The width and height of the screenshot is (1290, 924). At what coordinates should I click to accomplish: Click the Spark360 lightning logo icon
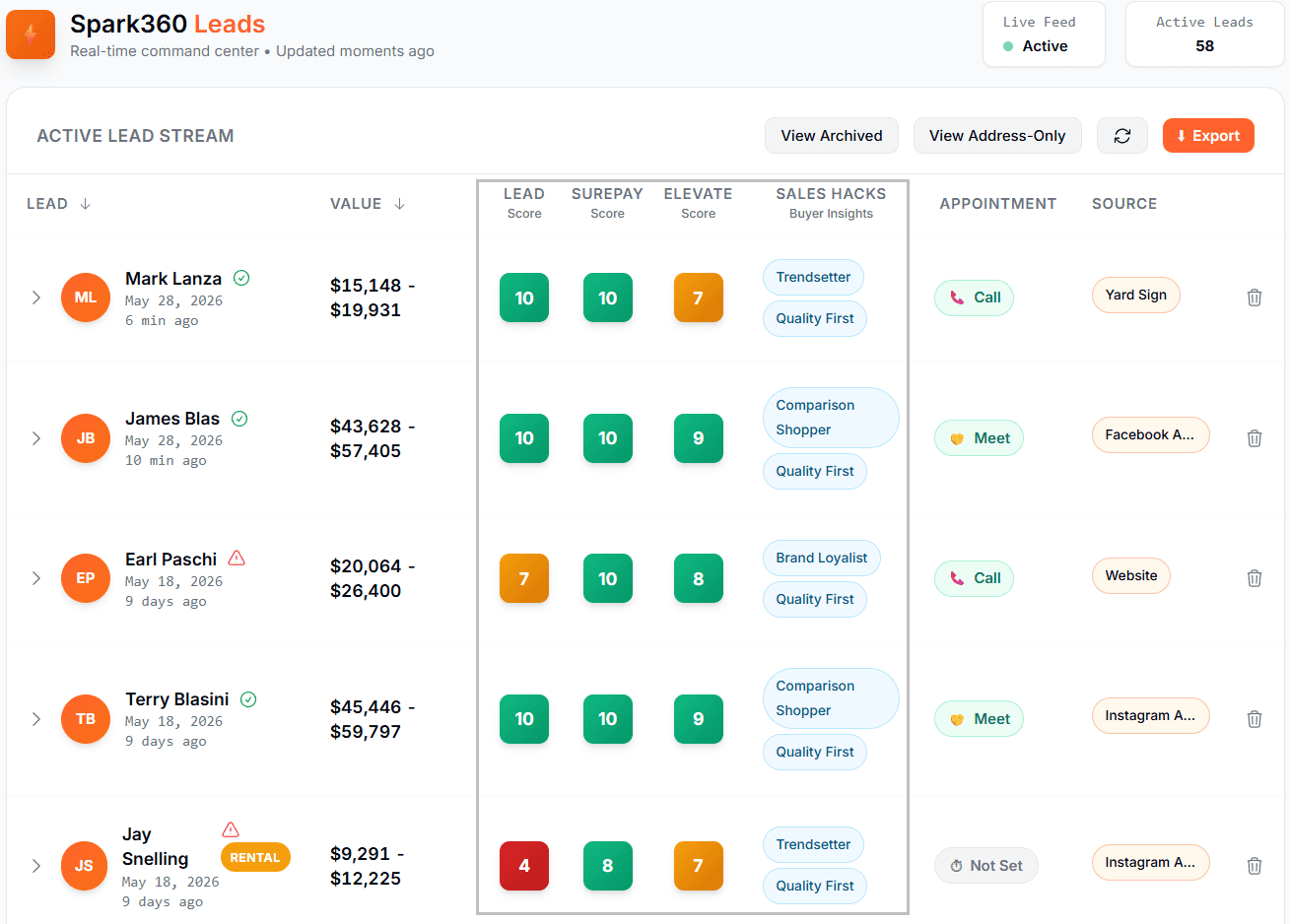tap(31, 34)
